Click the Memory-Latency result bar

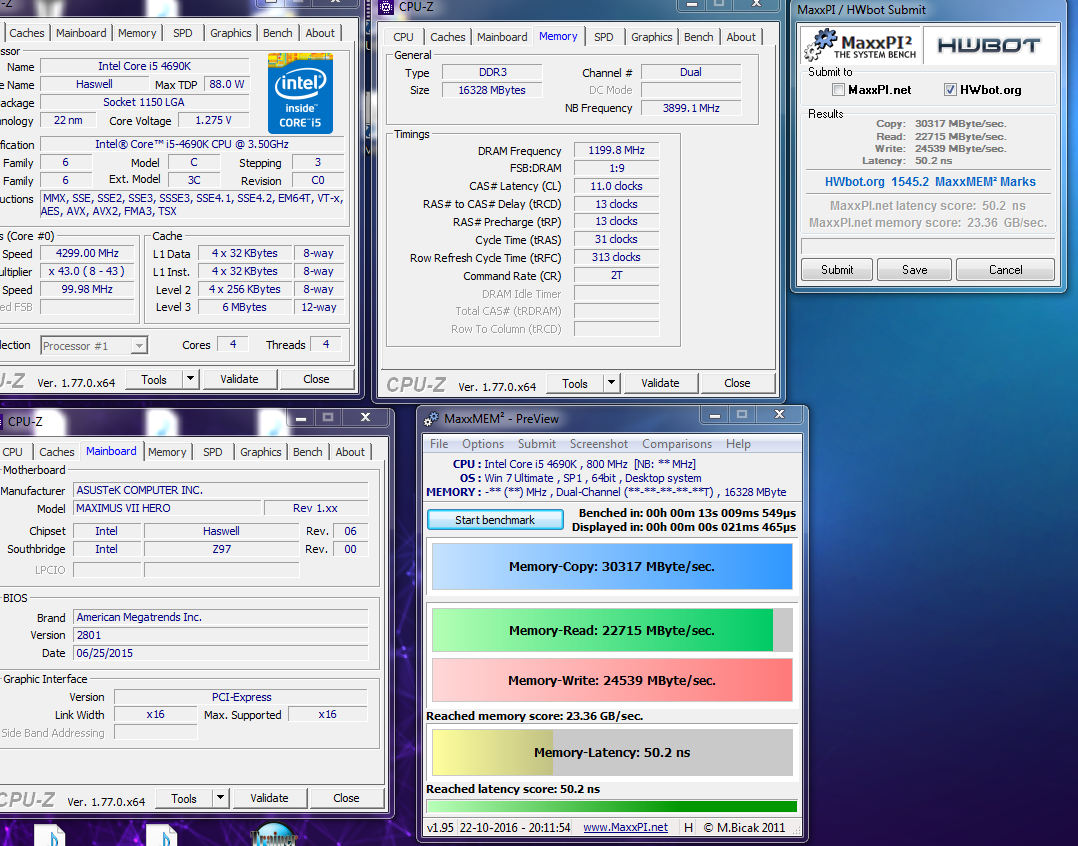click(x=612, y=753)
